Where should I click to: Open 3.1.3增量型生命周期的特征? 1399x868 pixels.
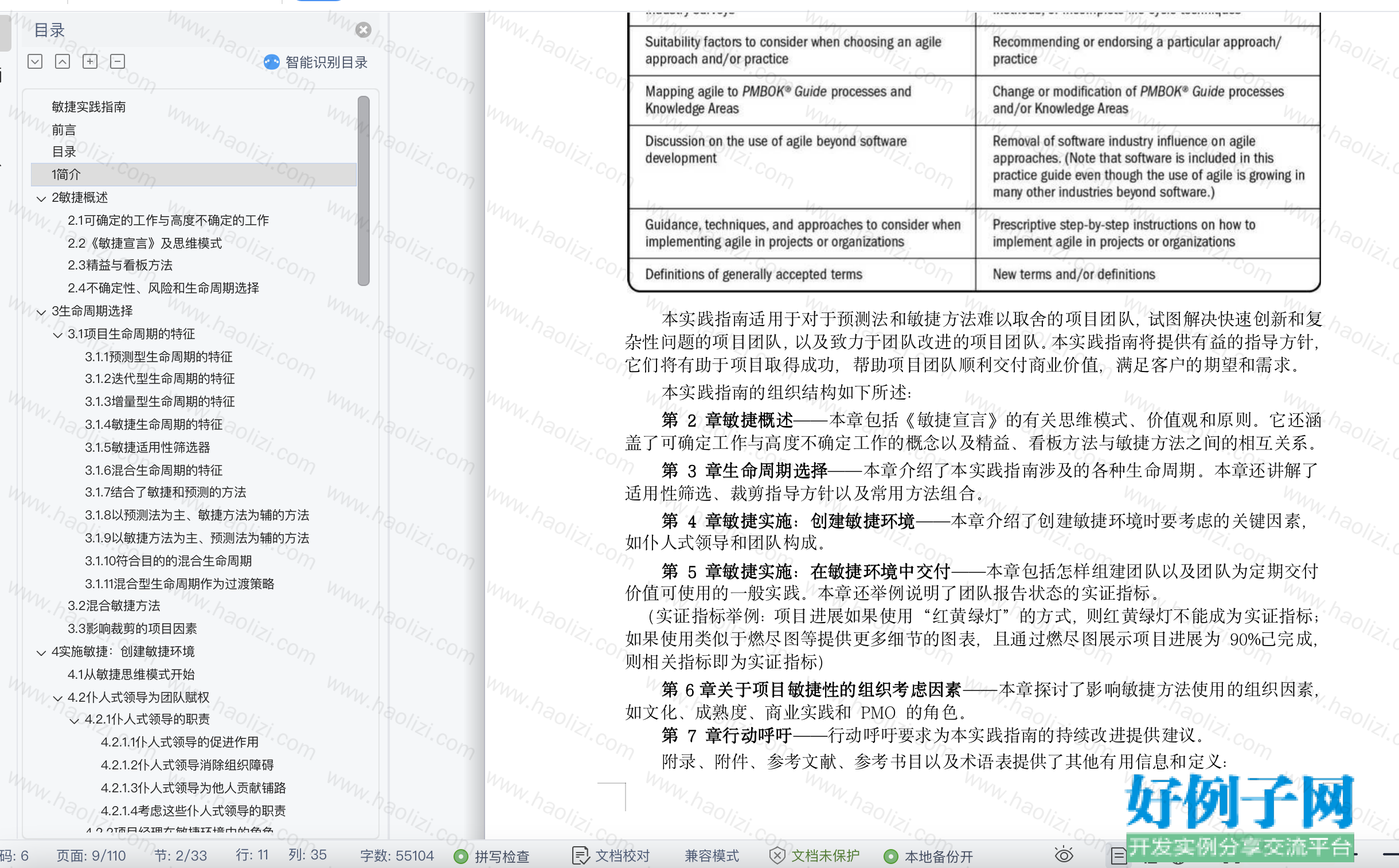click(x=160, y=402)
